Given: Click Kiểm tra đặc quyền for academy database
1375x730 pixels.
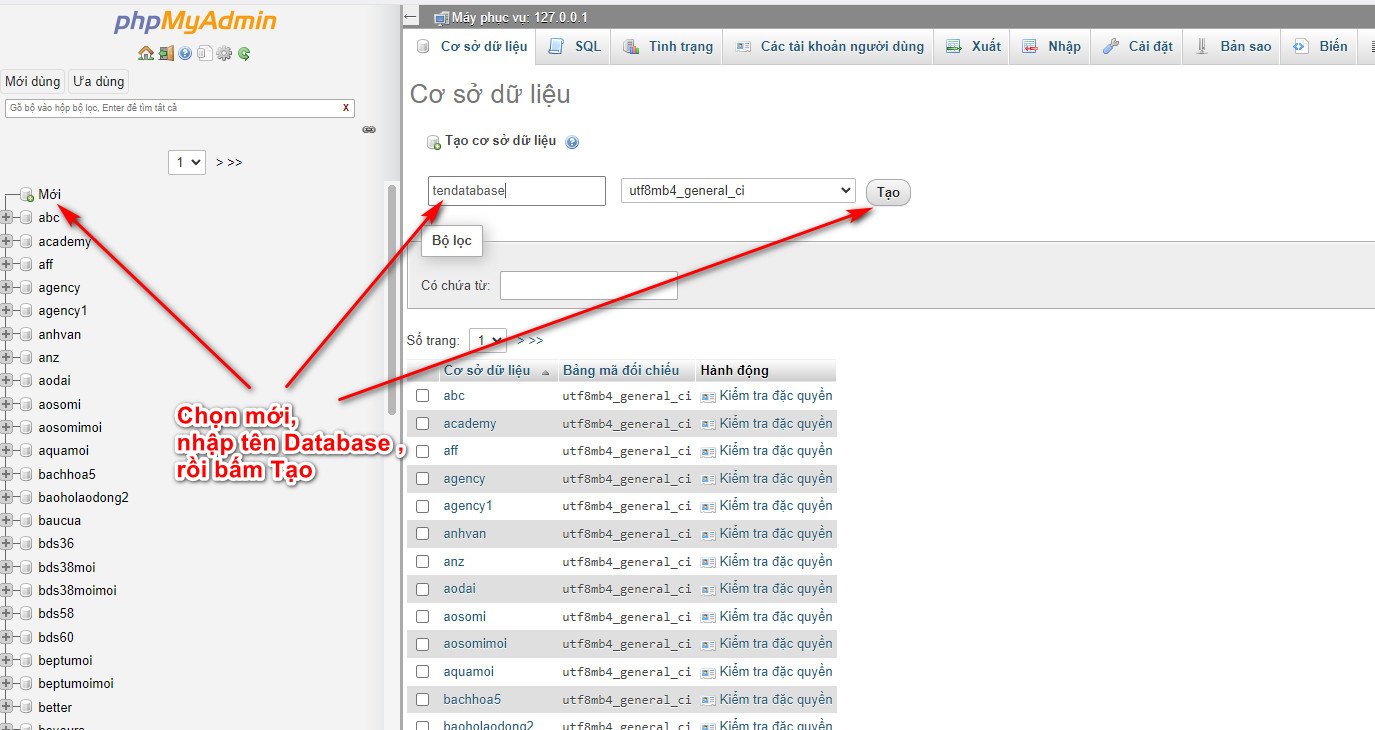Looking at the screenshot, I should click(x=771, y=423).
